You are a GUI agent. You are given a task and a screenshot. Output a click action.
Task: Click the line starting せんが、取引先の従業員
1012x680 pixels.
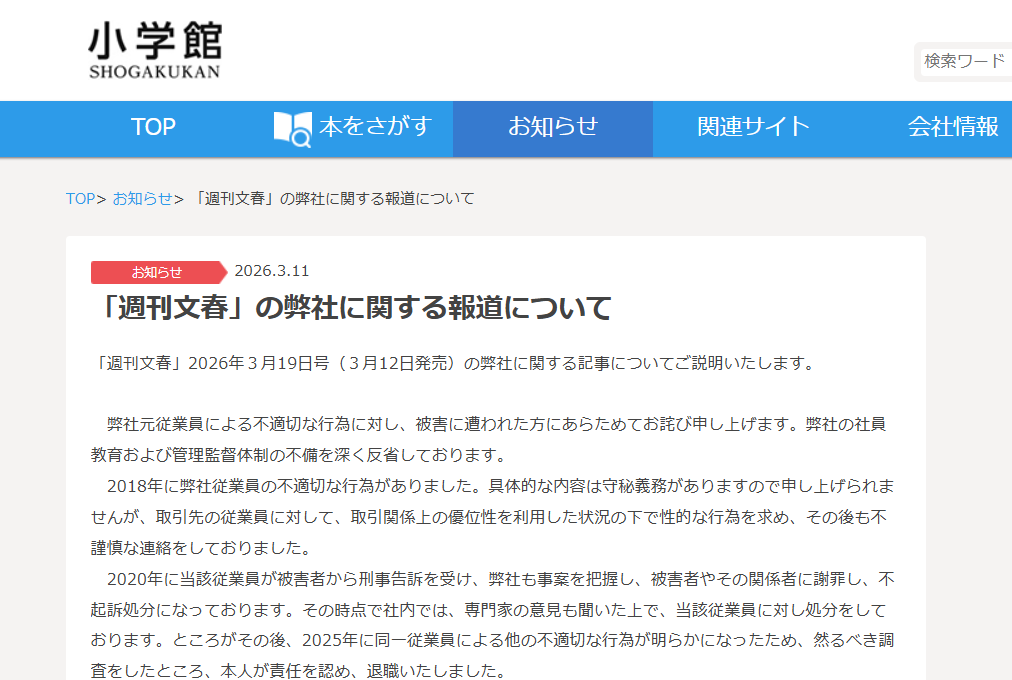(489, 517)
